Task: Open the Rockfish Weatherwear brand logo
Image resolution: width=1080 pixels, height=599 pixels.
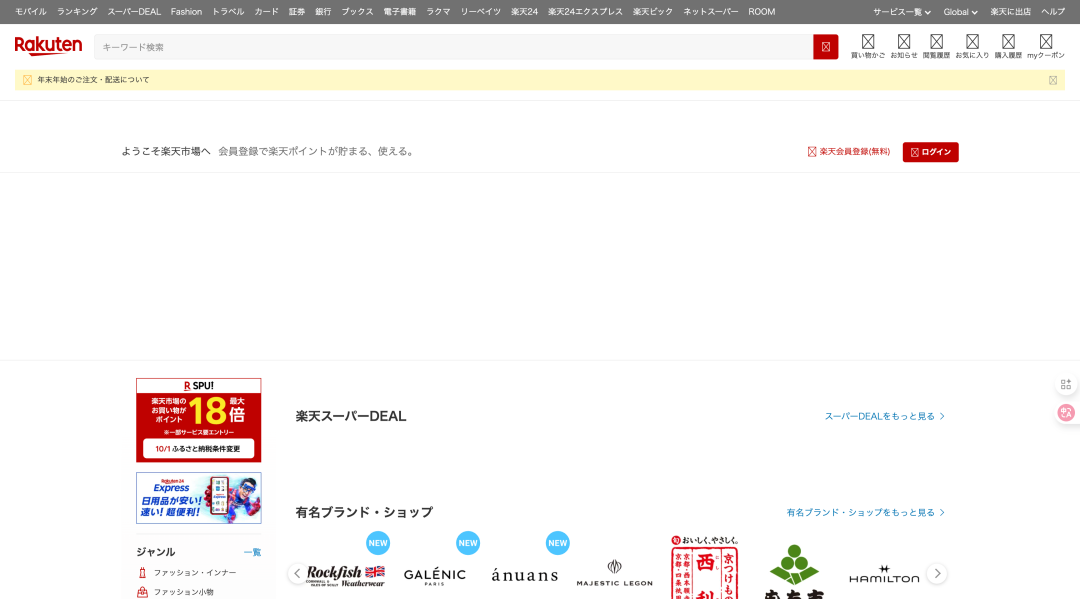Action: pyautogui.click(x=346, y=575)
